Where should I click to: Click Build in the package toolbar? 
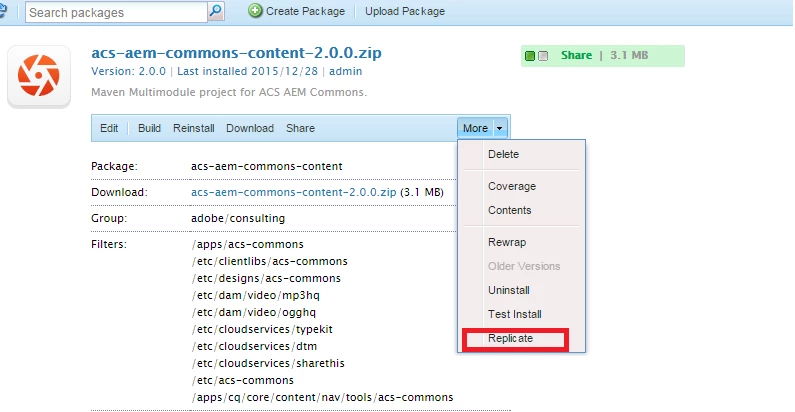pyautogui.click(x=149, y=128)
